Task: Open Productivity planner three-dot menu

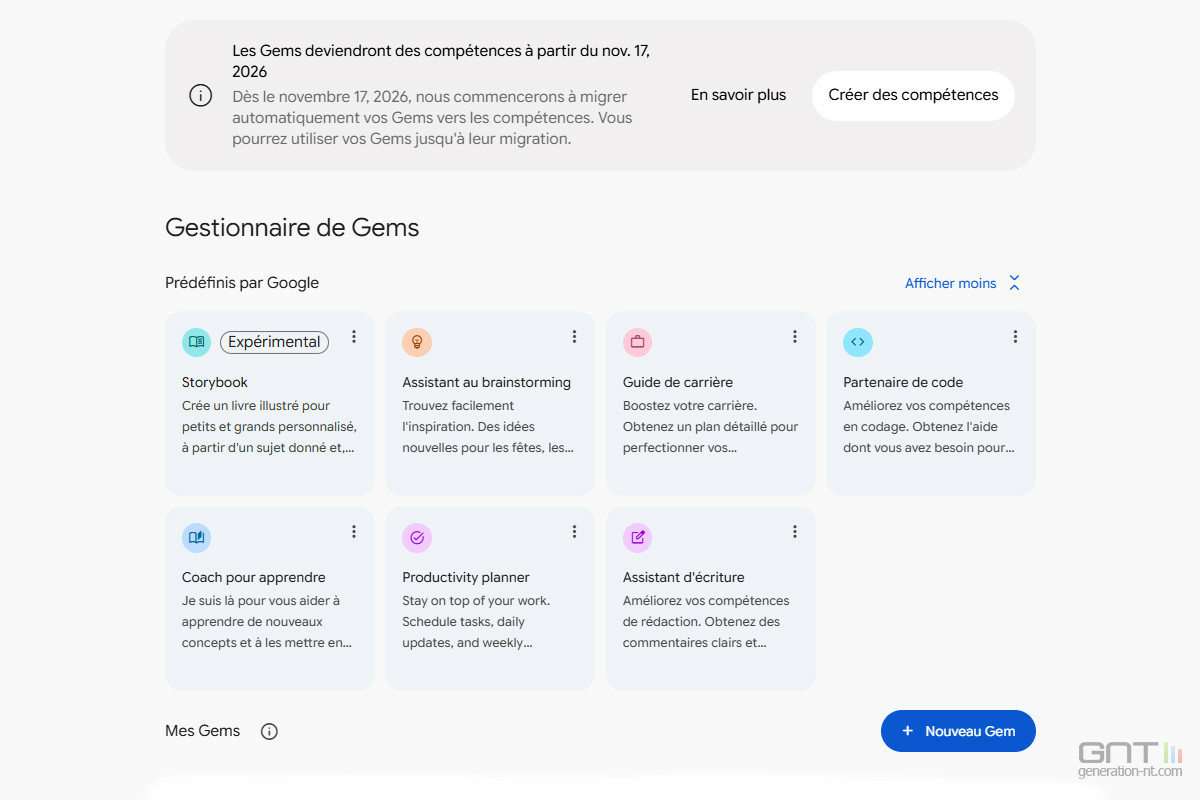Action: point(574,532)
